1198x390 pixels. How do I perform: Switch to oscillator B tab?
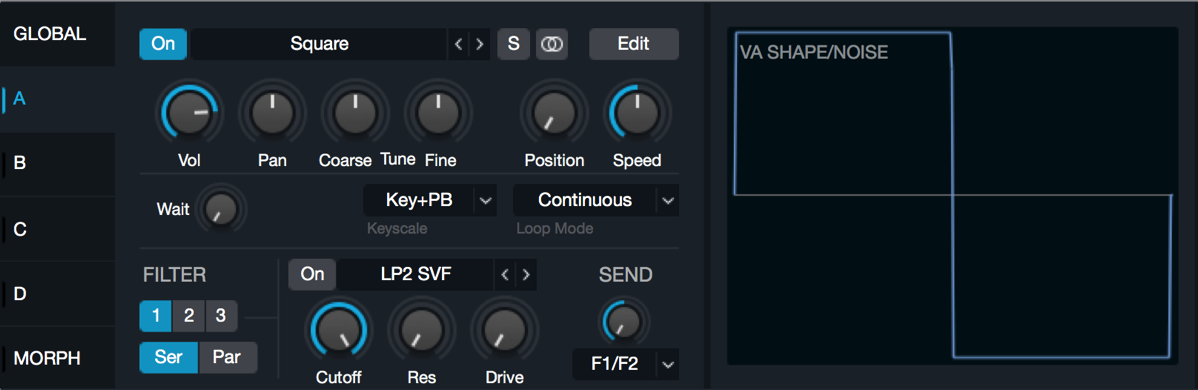[x=57, y=164]
